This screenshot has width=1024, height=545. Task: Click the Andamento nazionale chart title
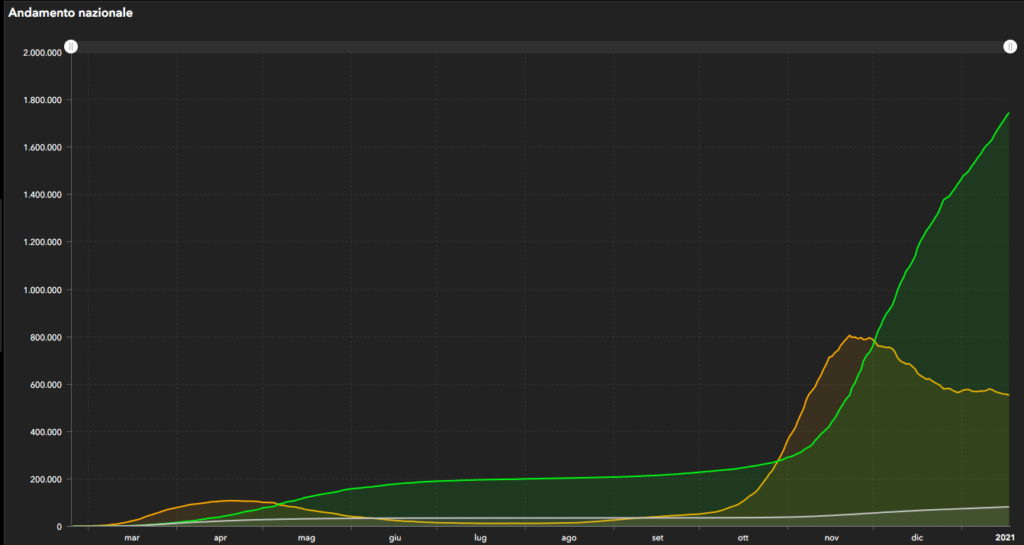(x=71, y=14)
